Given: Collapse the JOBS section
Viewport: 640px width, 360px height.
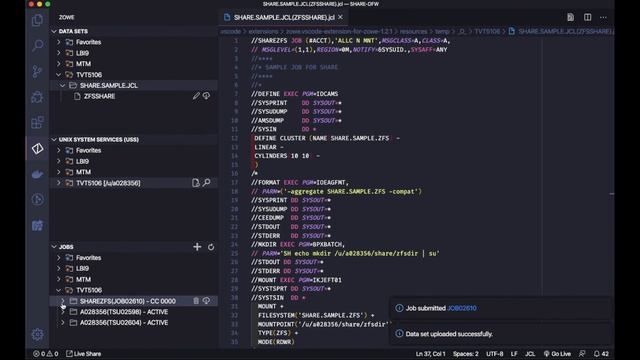Looking at the screenshot, I should coord(54,247).
